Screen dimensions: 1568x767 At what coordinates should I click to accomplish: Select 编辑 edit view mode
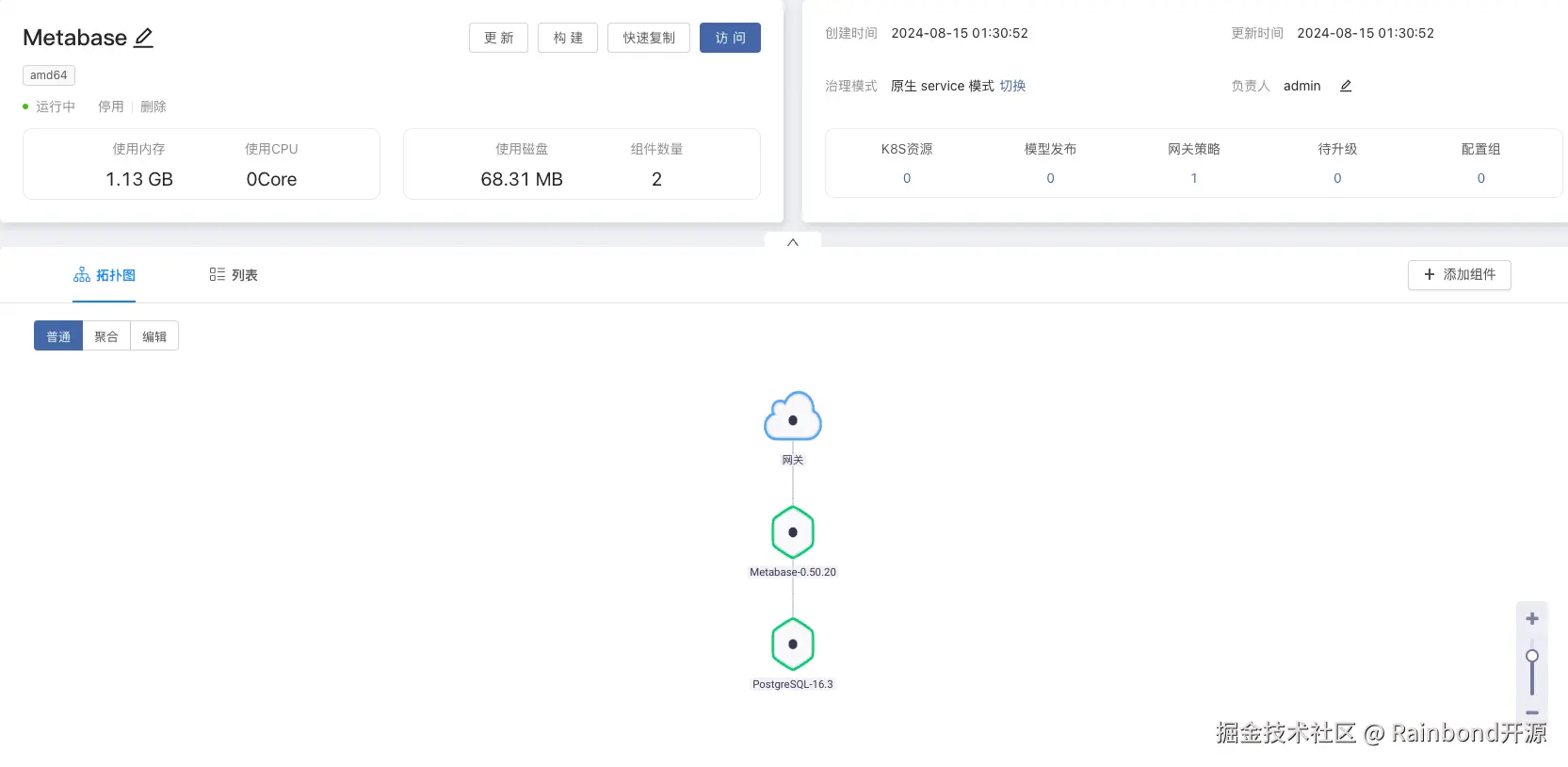click(154, 336)
